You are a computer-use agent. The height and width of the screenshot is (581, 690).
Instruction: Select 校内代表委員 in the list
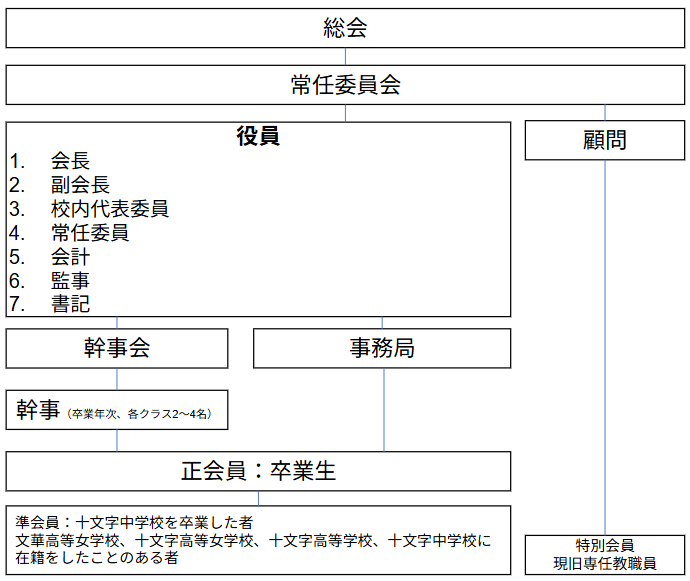tap(109, 209)
